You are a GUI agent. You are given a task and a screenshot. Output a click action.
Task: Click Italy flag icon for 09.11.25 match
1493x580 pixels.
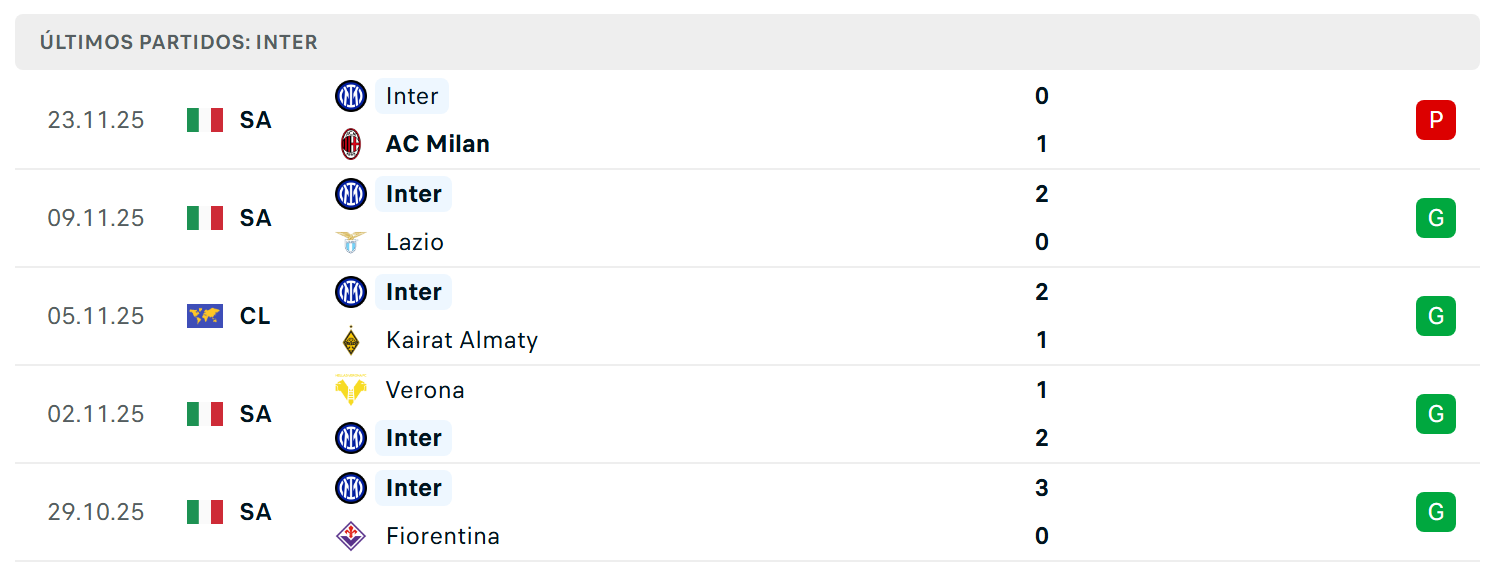tap(205, 218)
